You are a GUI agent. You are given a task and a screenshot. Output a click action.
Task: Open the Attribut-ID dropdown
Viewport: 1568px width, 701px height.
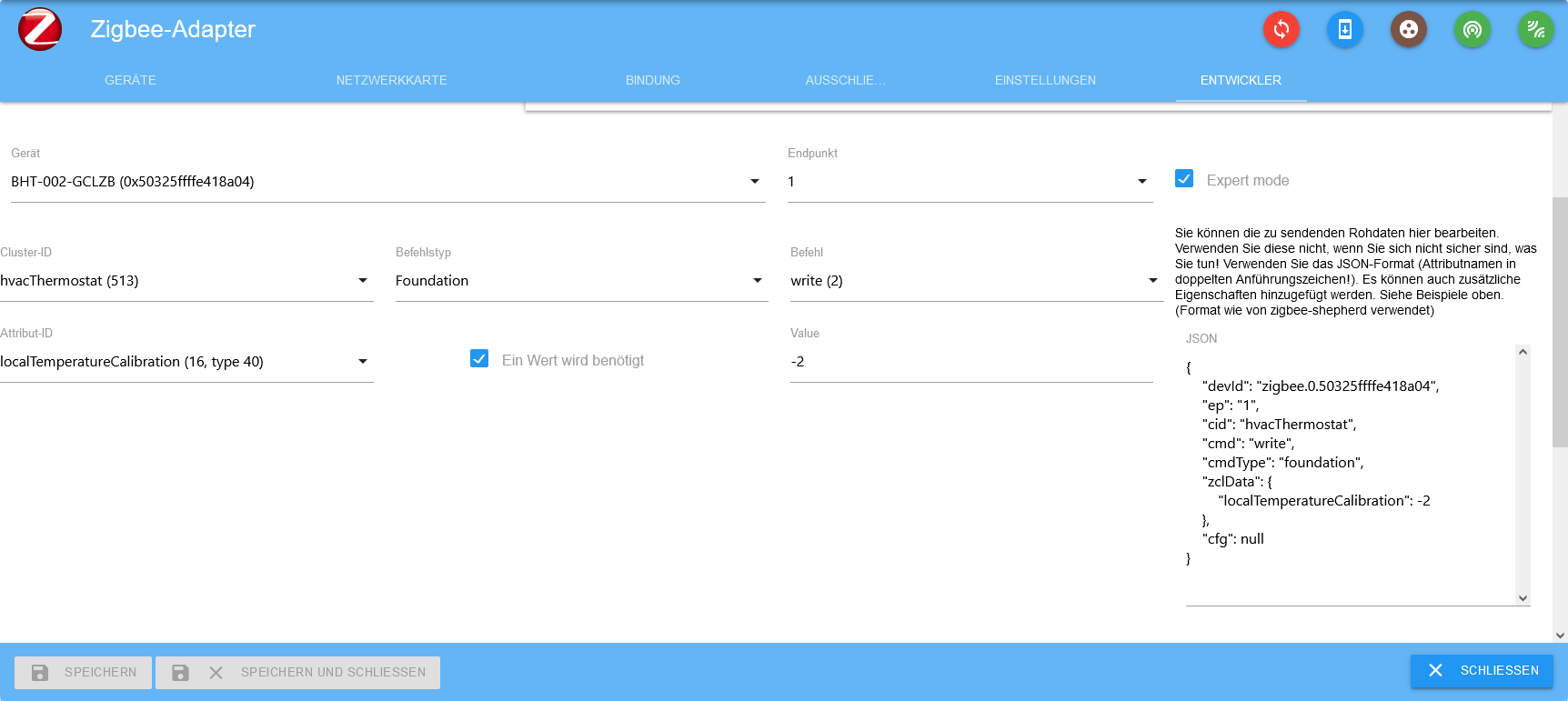[186, 362]
